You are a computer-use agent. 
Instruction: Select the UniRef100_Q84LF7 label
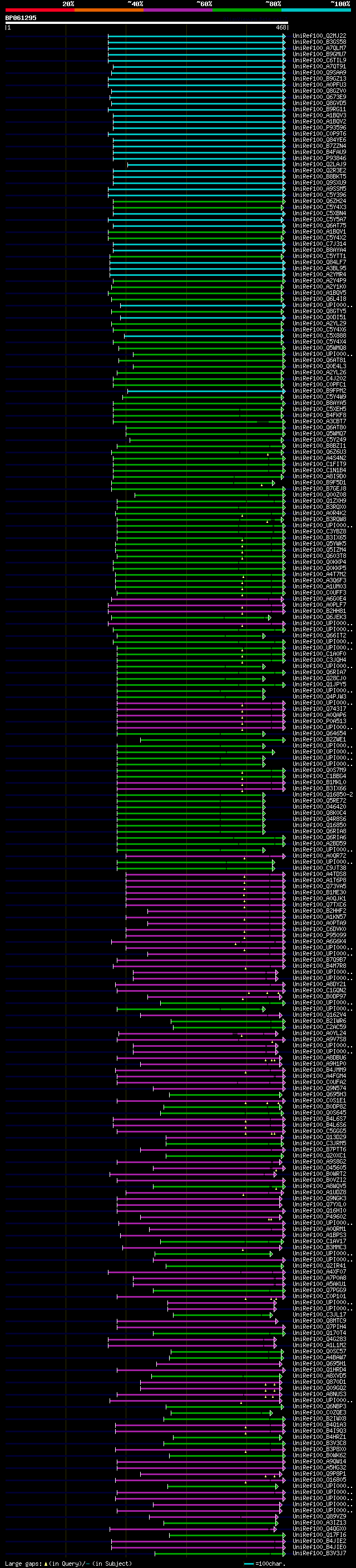point(319,263)
